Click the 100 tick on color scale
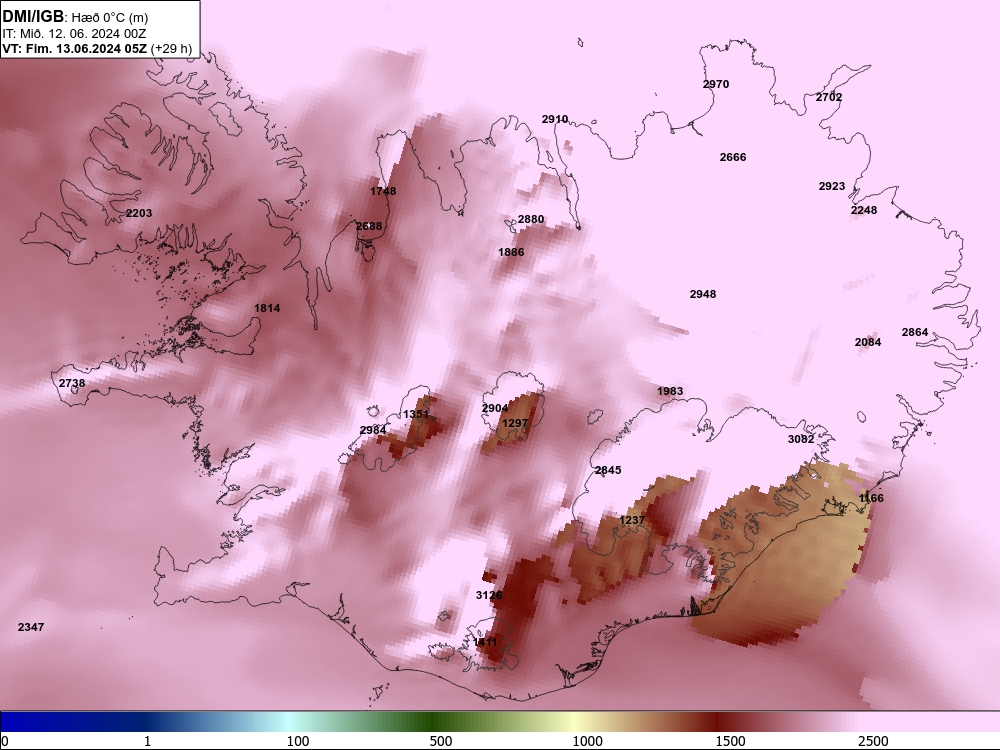The width and height of the screenshot is (1000, 750). (x=298, y=741)
